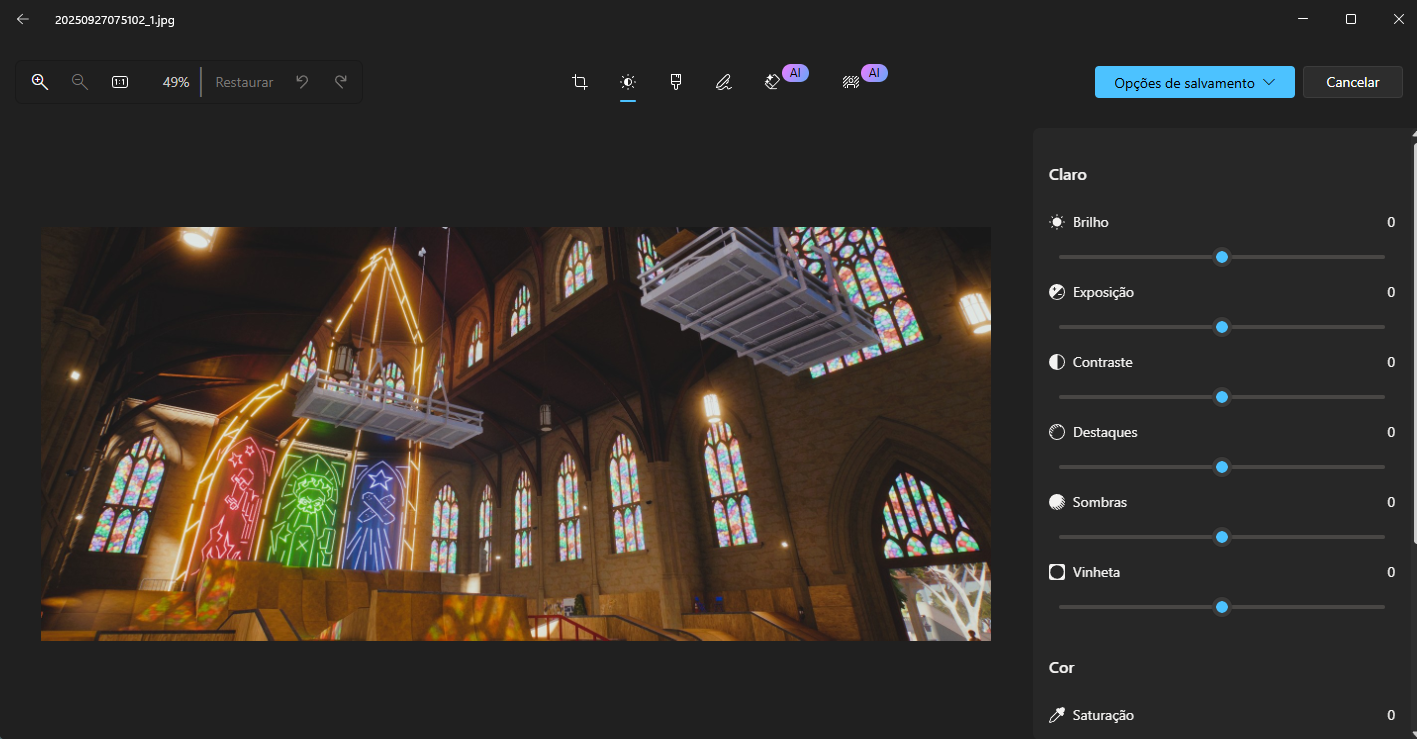Maximize the photo editor window

[x=1351, y=19]
